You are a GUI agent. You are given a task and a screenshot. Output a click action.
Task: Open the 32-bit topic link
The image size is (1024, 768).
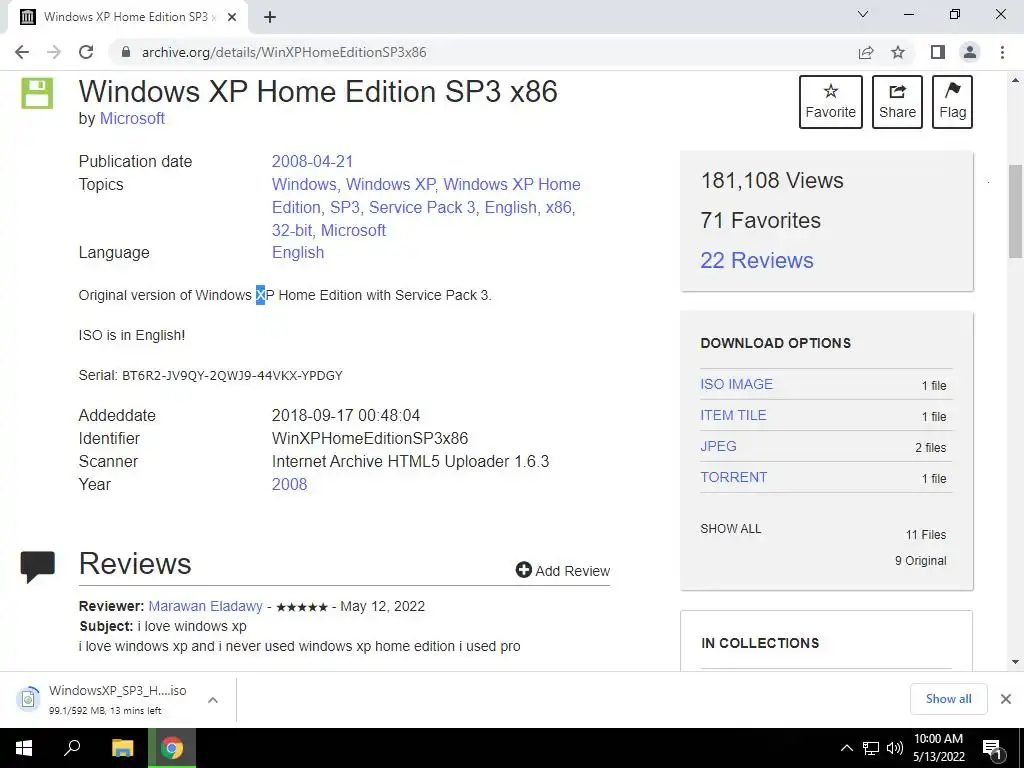292,230
